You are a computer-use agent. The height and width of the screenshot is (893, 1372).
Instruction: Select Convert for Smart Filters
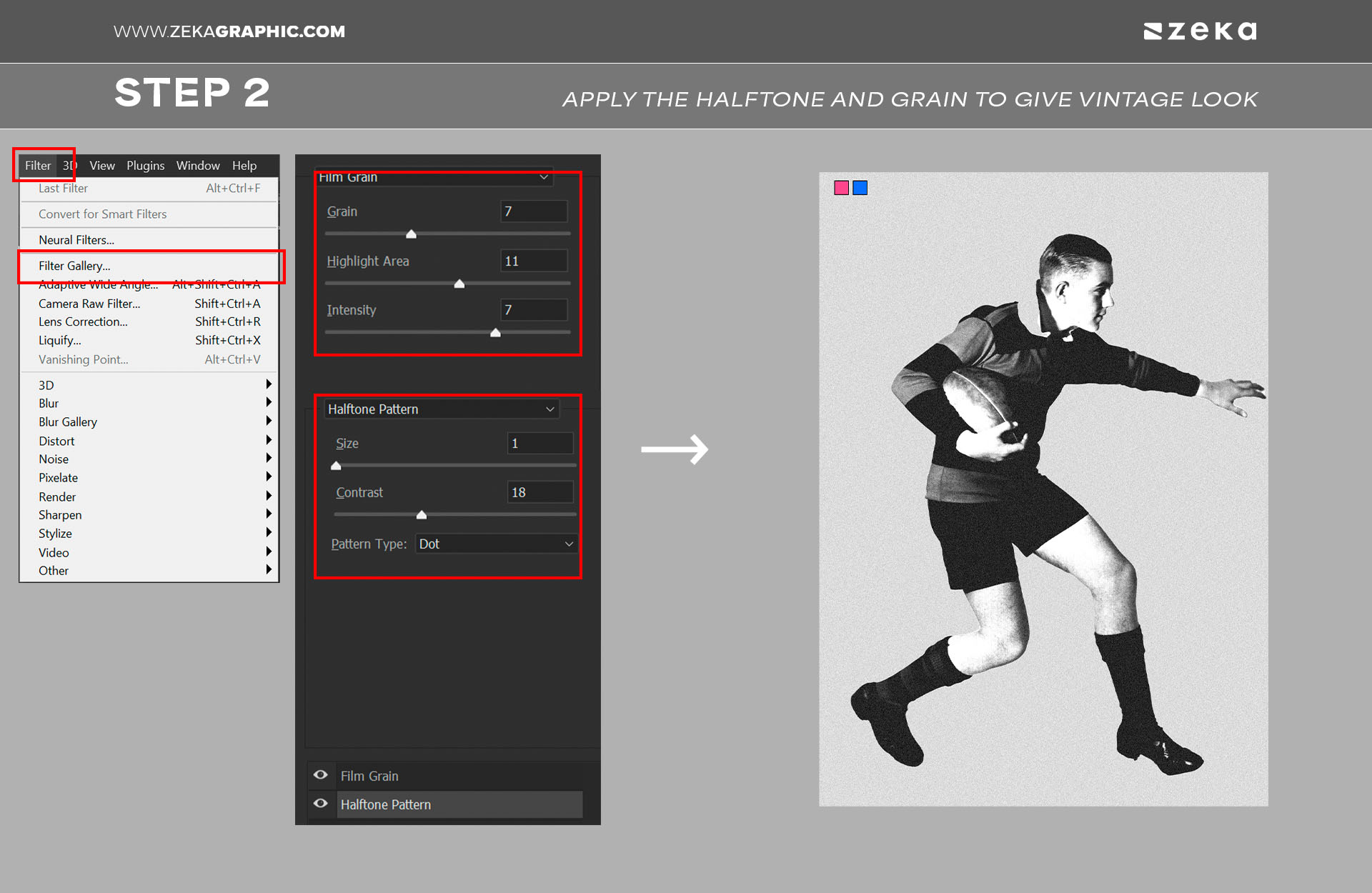pos(102,214)
